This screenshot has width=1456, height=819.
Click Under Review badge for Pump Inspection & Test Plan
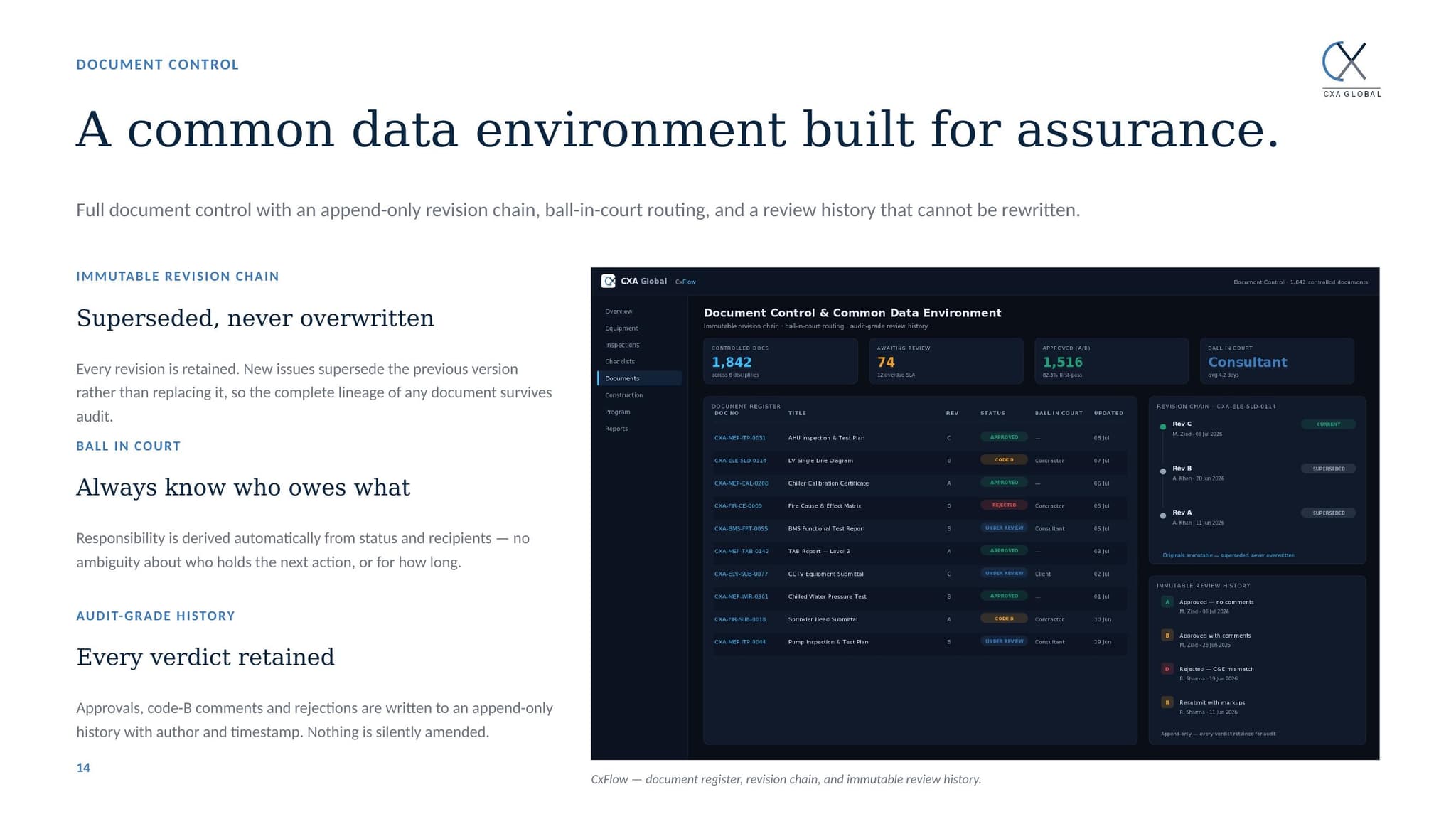[x=1004, y=641]
